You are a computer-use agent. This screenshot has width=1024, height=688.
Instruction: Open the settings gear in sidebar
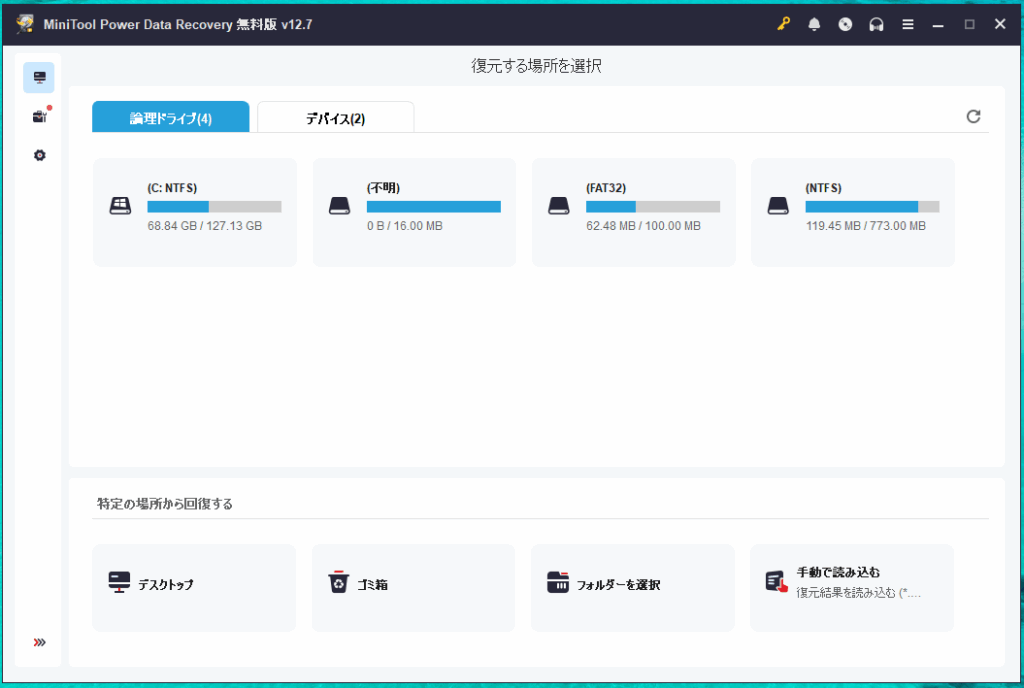click(39, 156)
